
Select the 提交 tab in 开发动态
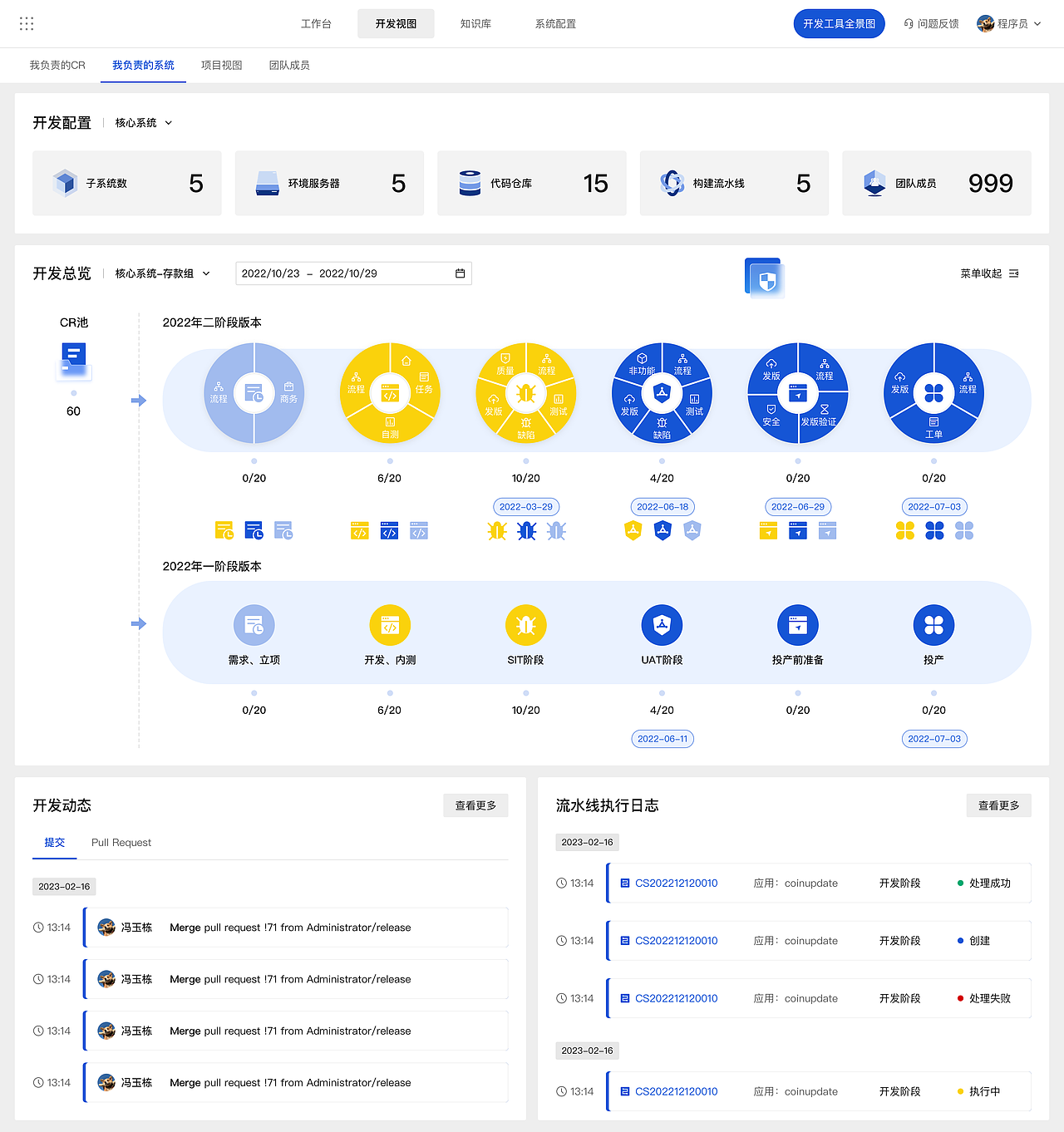55,843
